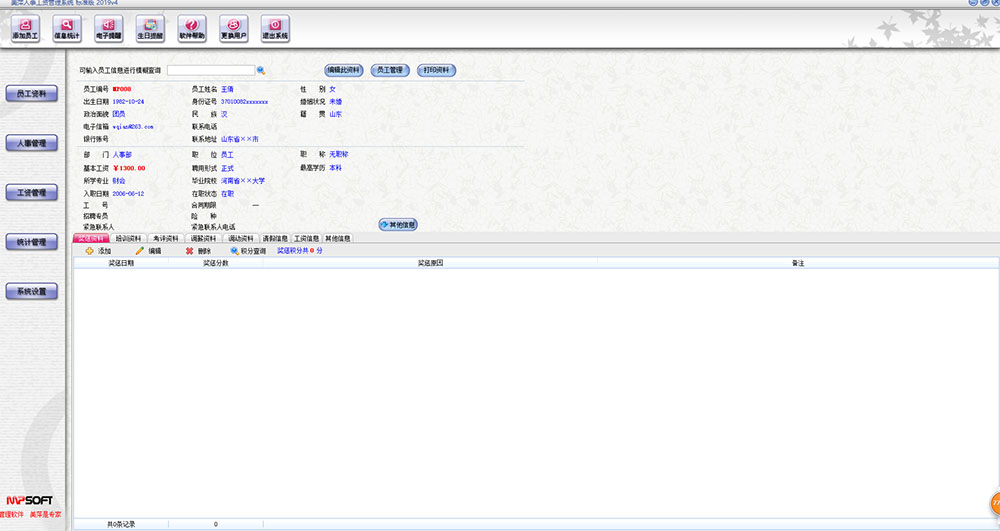Open 软件帮助 (Software Help)

(x=191, y=28)
